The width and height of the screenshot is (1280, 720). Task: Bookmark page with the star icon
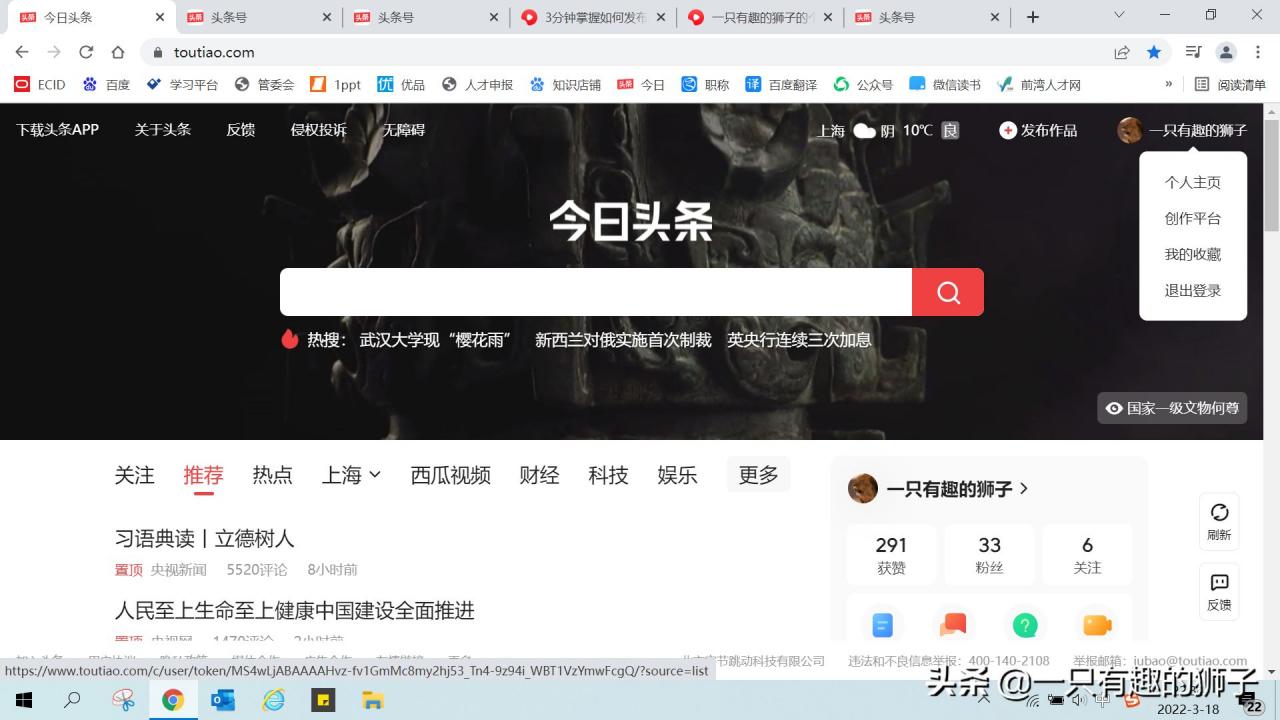pos(1154,52)
